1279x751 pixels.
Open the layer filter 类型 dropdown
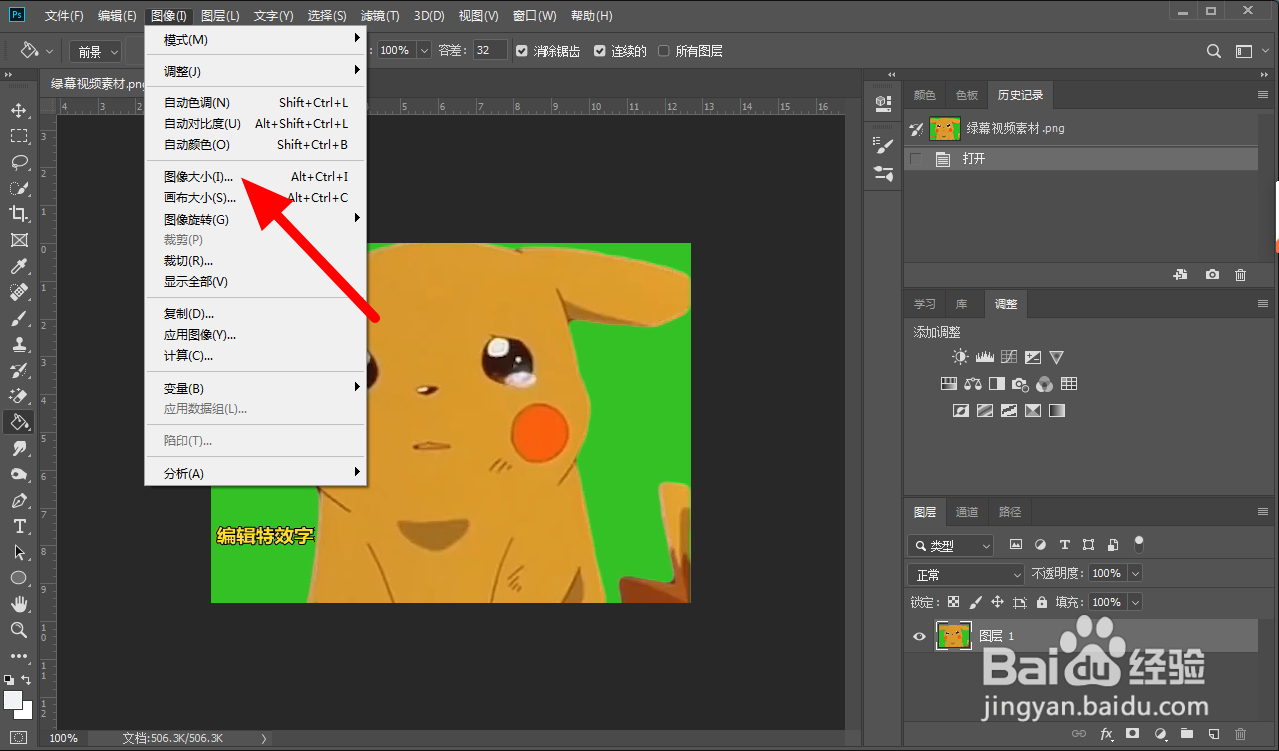950,546
